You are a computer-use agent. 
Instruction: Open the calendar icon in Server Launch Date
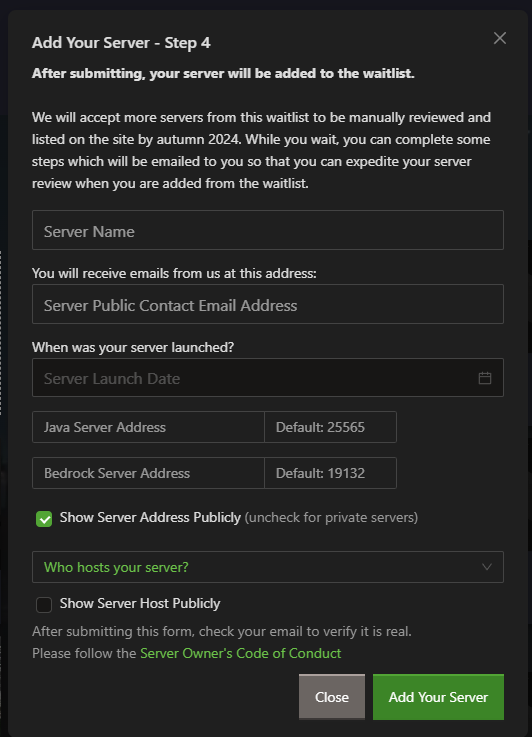tap(485, 378)
